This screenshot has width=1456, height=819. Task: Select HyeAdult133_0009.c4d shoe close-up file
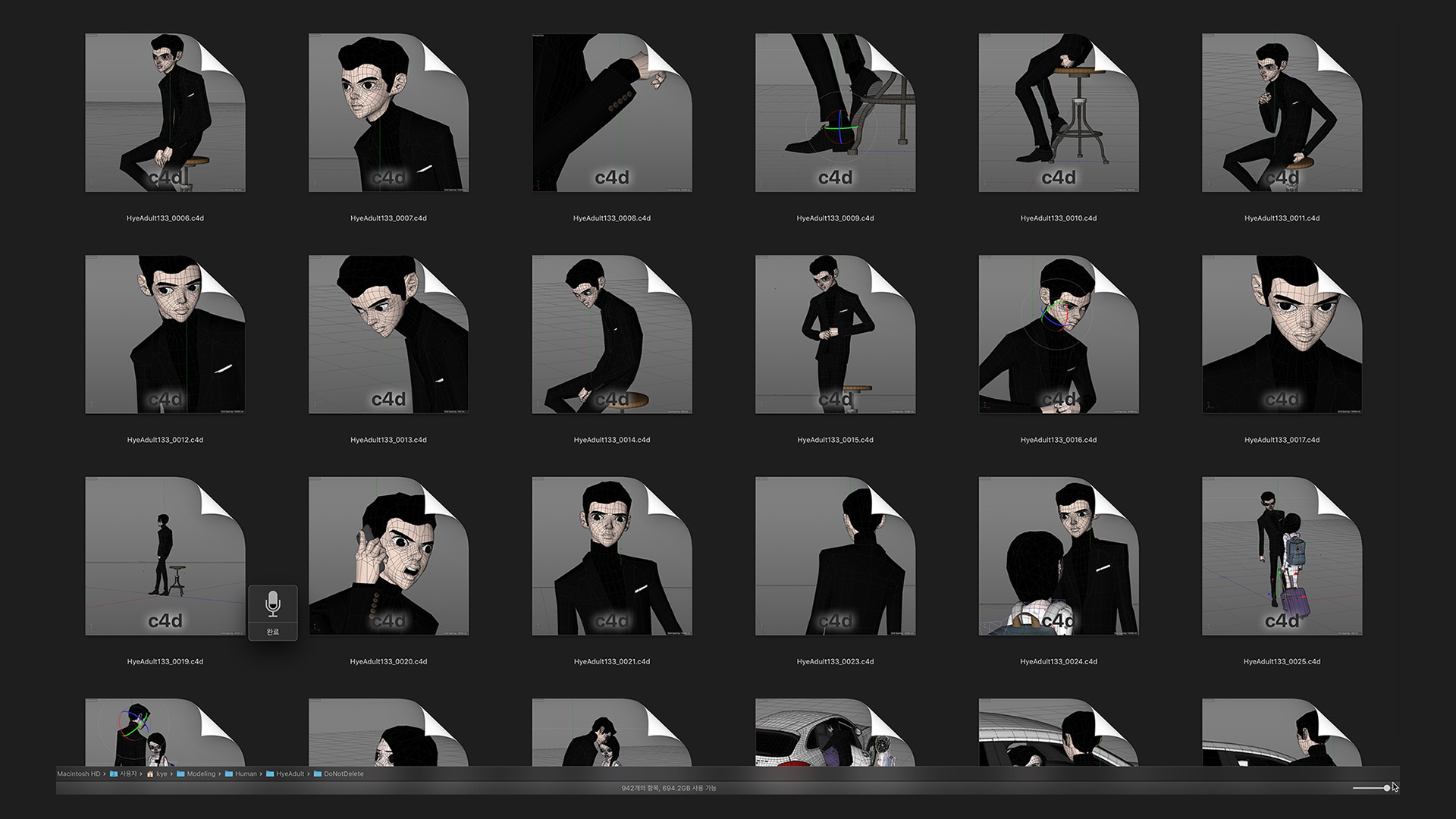[835, 112]
